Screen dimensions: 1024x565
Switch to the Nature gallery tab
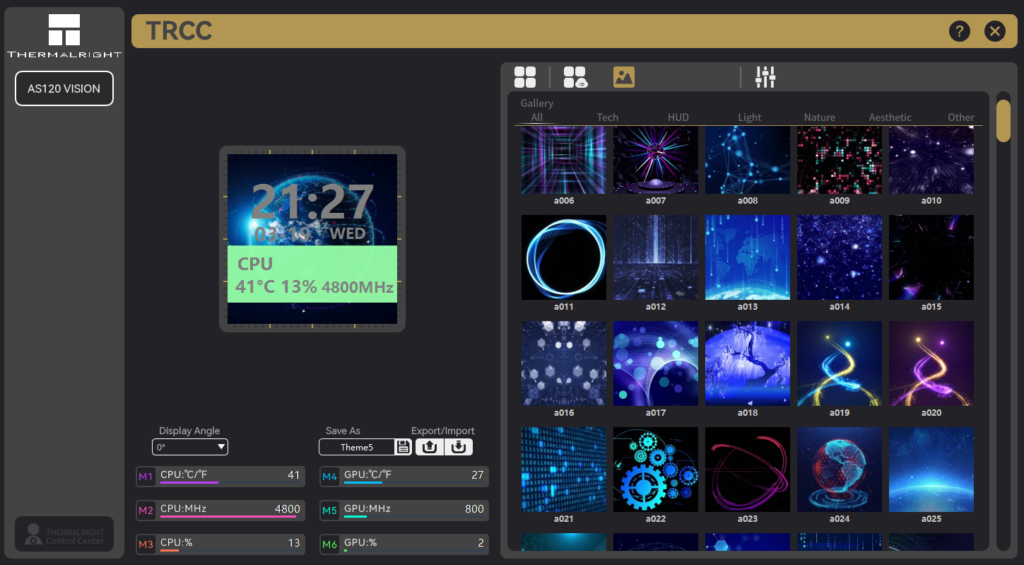(819, 117)
